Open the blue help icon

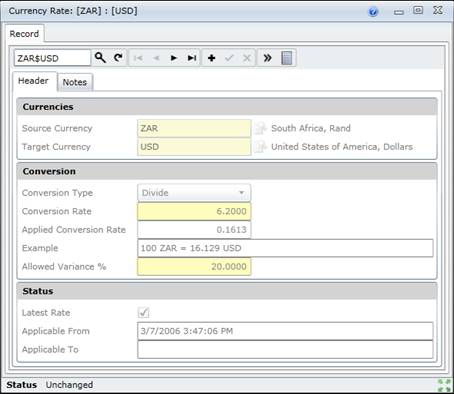[x=373, y=12]
